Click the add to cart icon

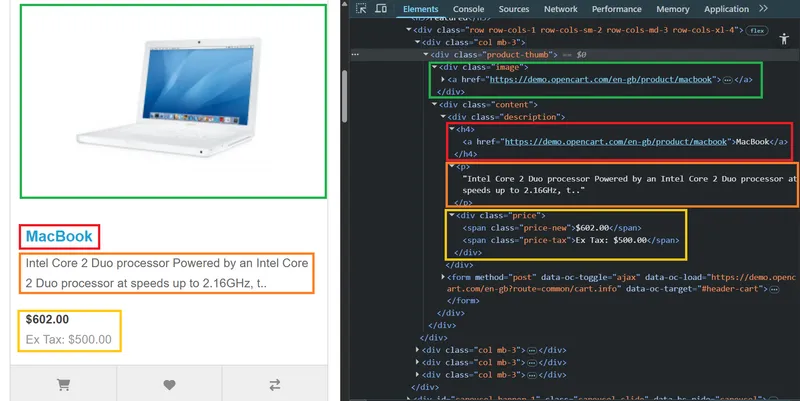tap(63, 385)
